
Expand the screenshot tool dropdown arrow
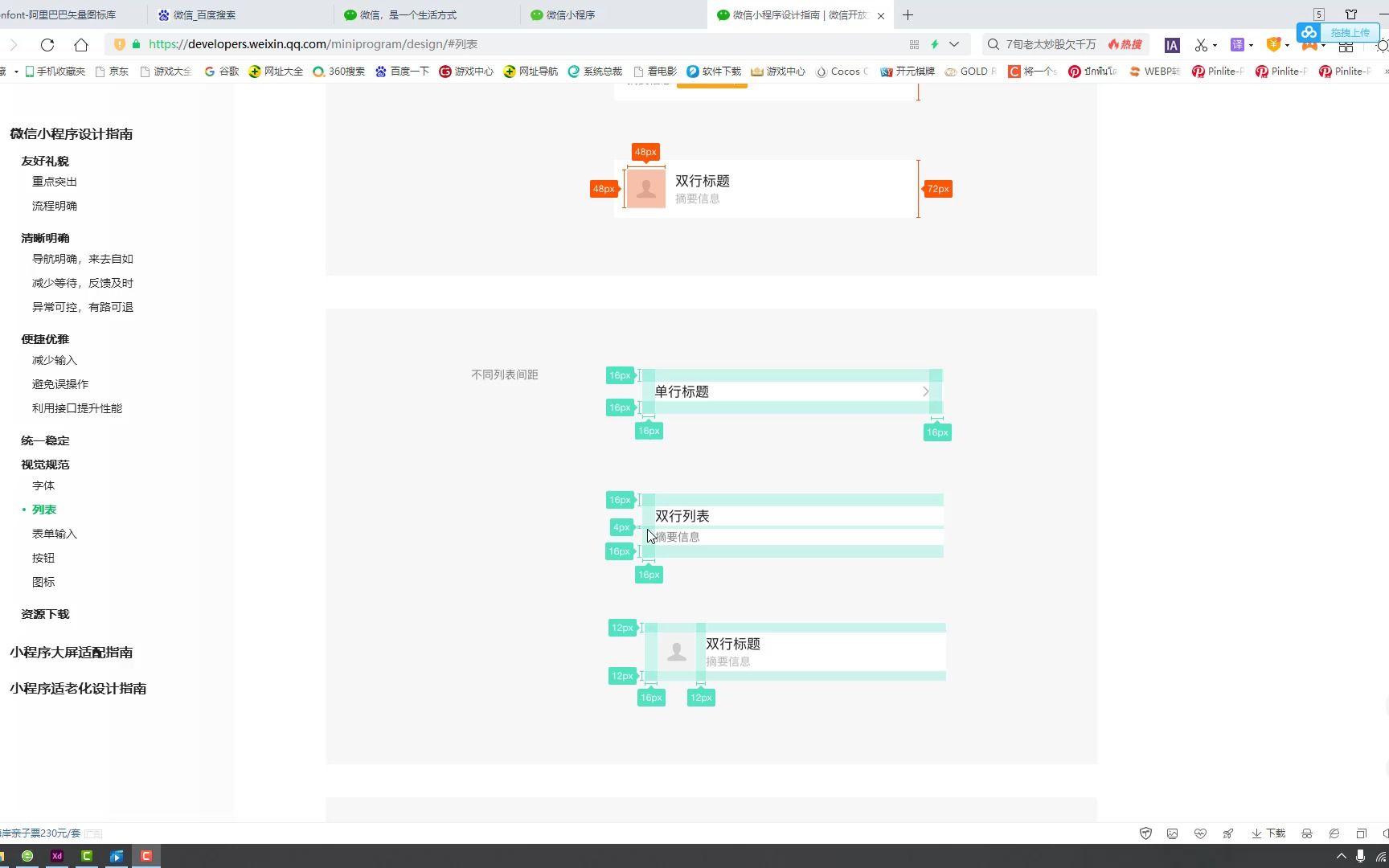point(1215,46)
